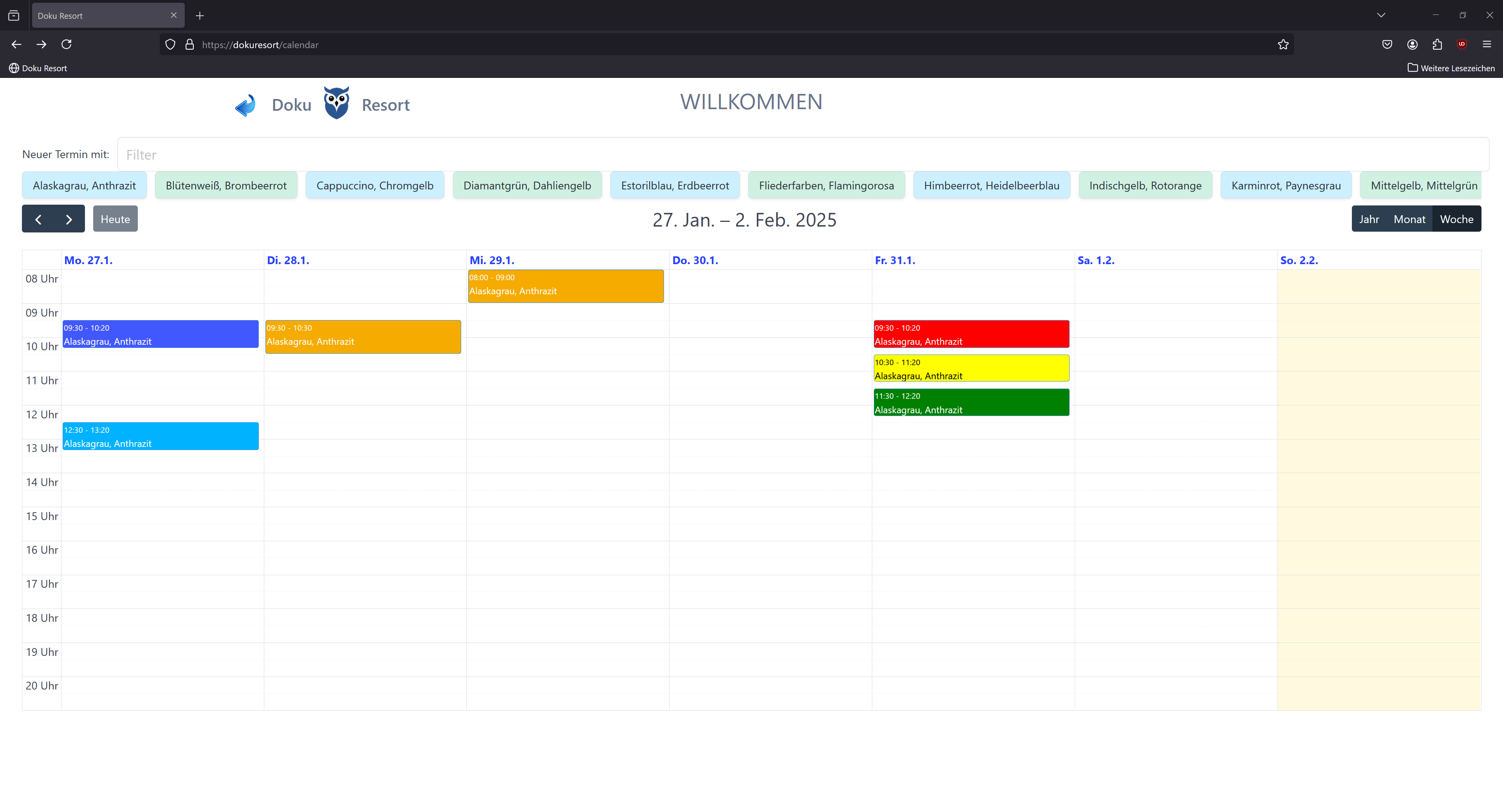Choose the Cappuccino, Chromgelb appointment button

[375, 185]
